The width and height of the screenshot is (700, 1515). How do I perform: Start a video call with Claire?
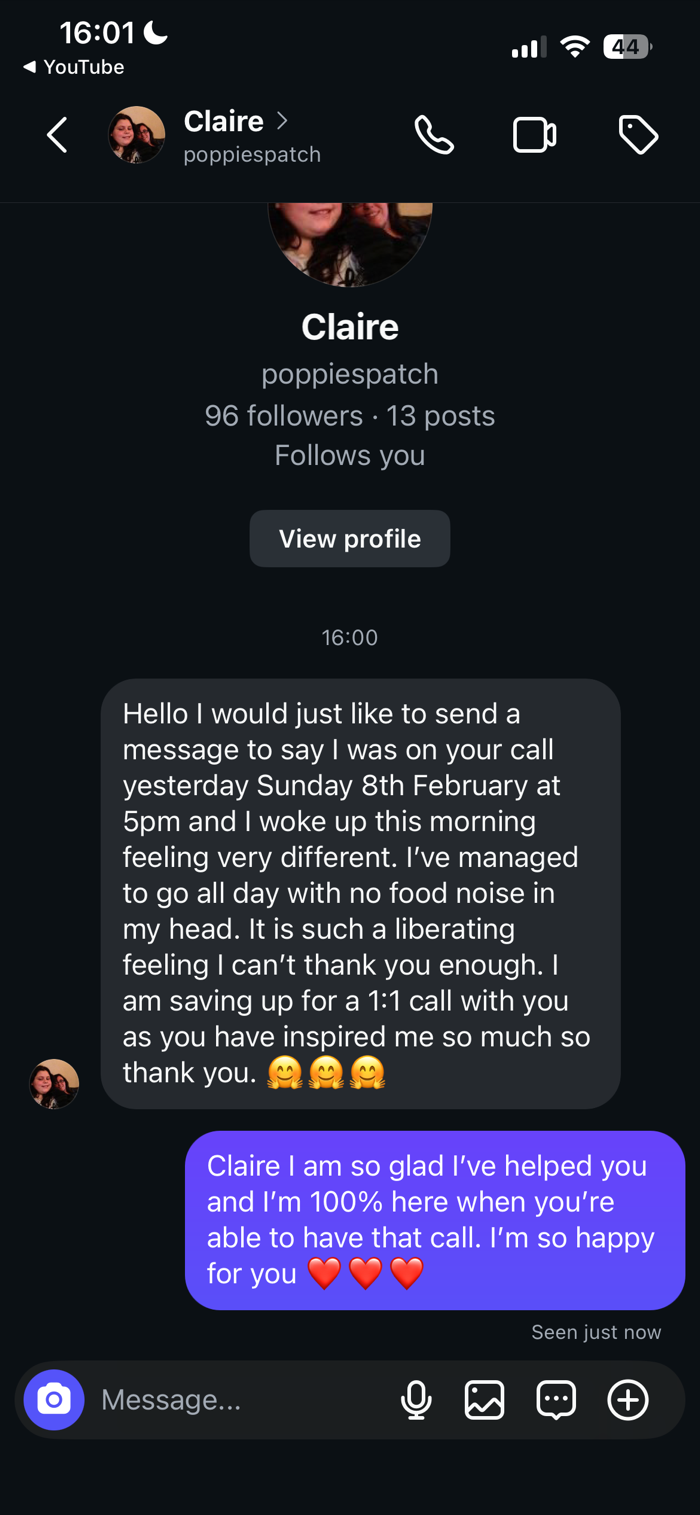535,133
